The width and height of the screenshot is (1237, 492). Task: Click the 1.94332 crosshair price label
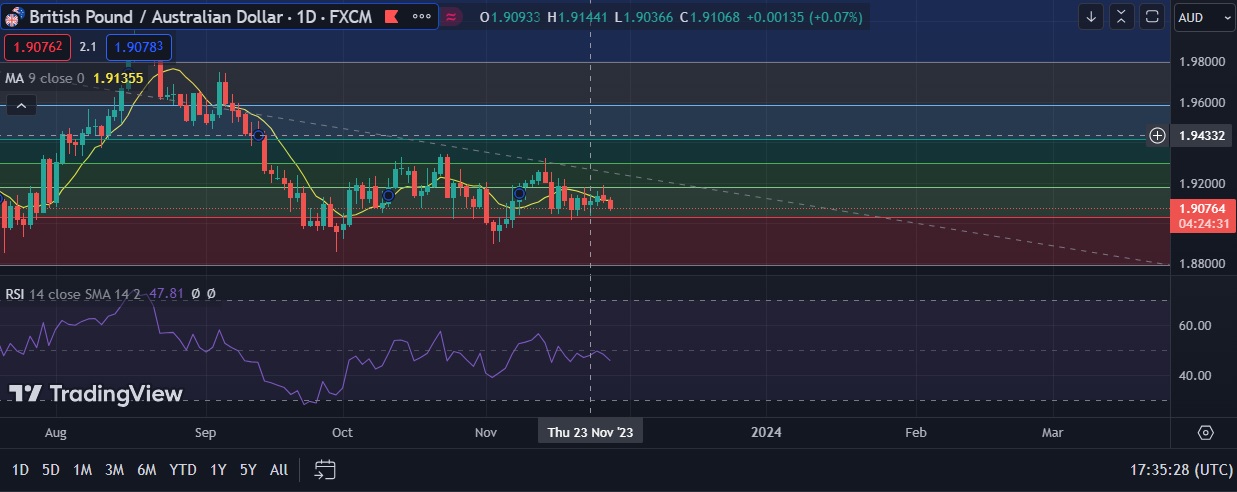(1201, 135)
